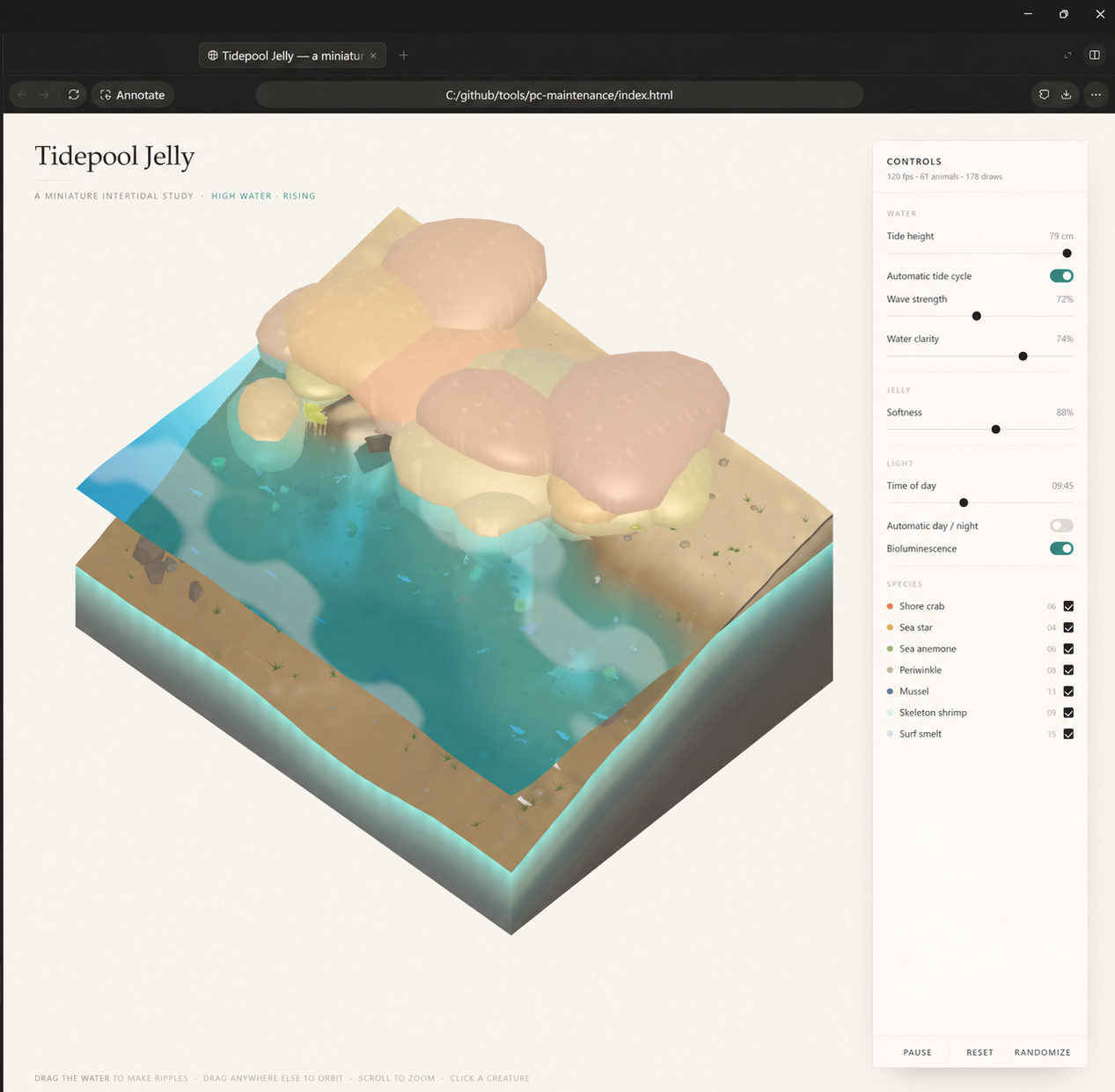Click the "09:45" time of day value
The width and height of the screenshot is (1115, 1092).
(x=1062, y=486)
